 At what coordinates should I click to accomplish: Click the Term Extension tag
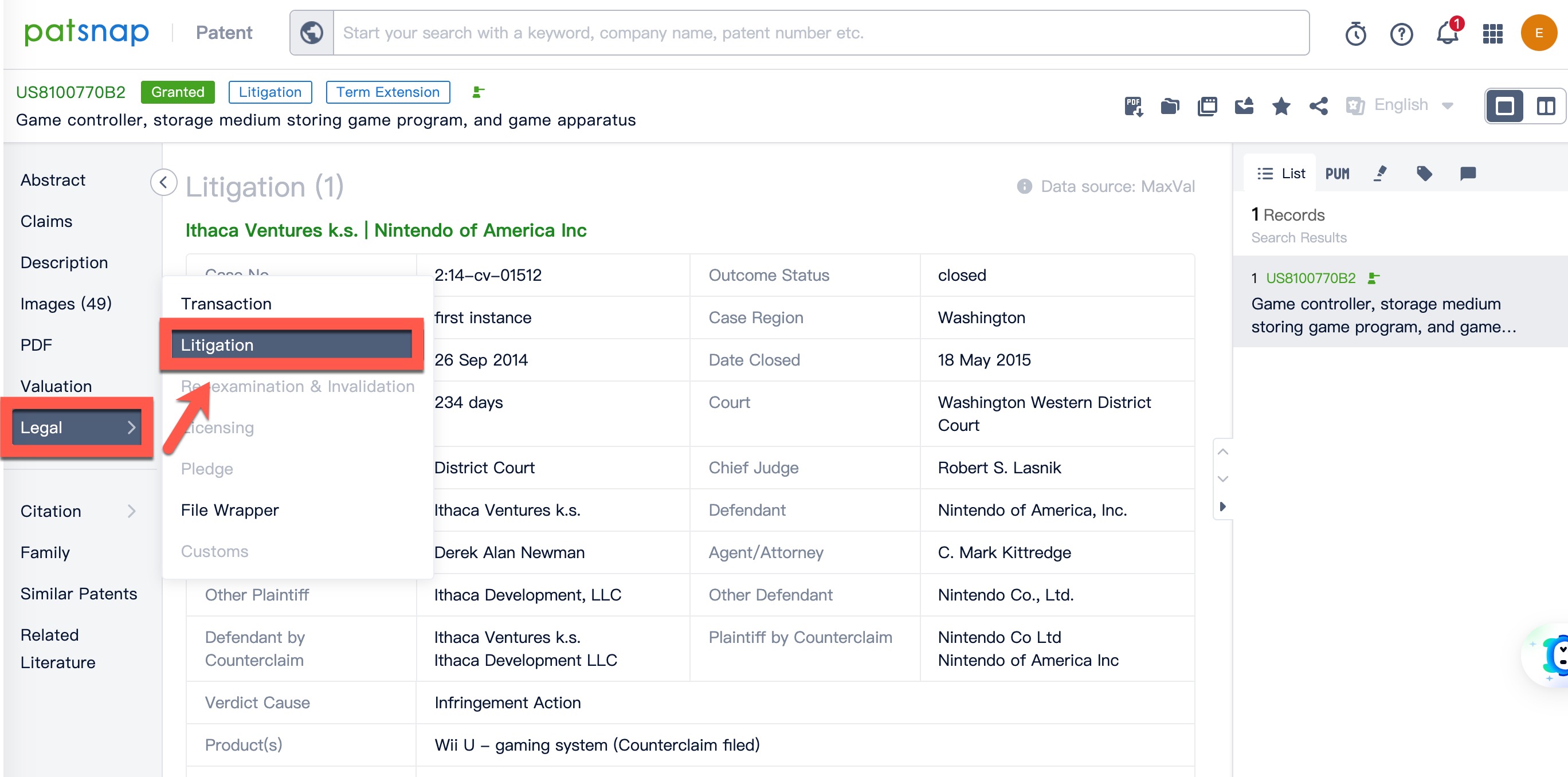pos(388,92)
